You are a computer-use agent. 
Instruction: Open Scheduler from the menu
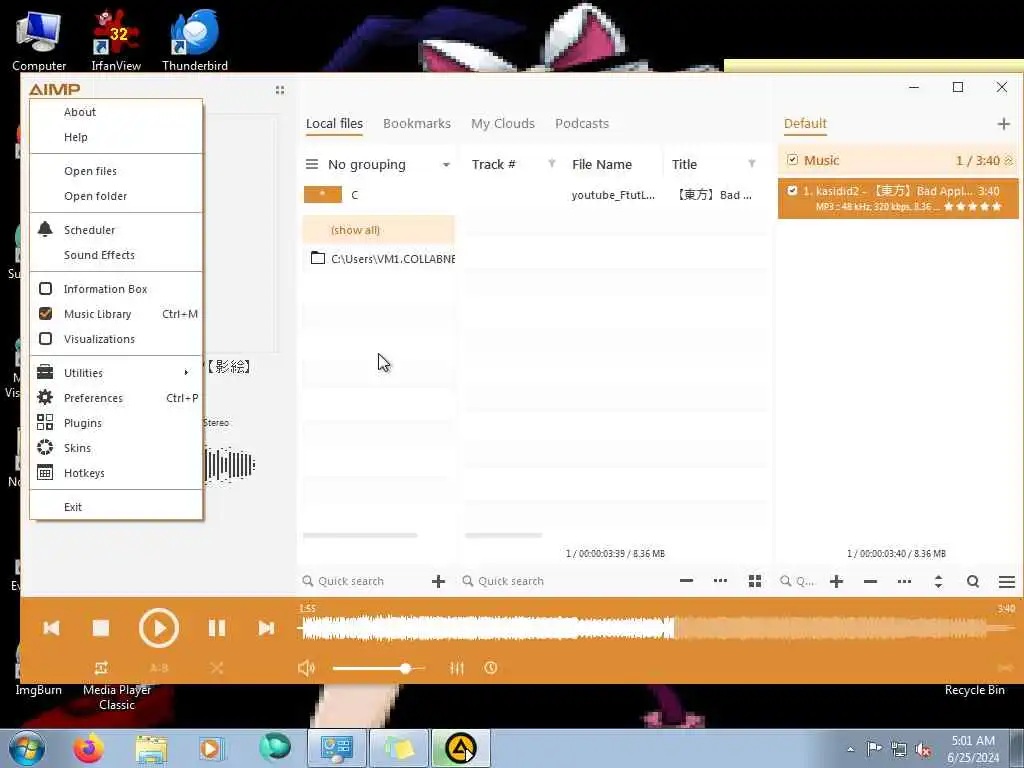(116, 230)
